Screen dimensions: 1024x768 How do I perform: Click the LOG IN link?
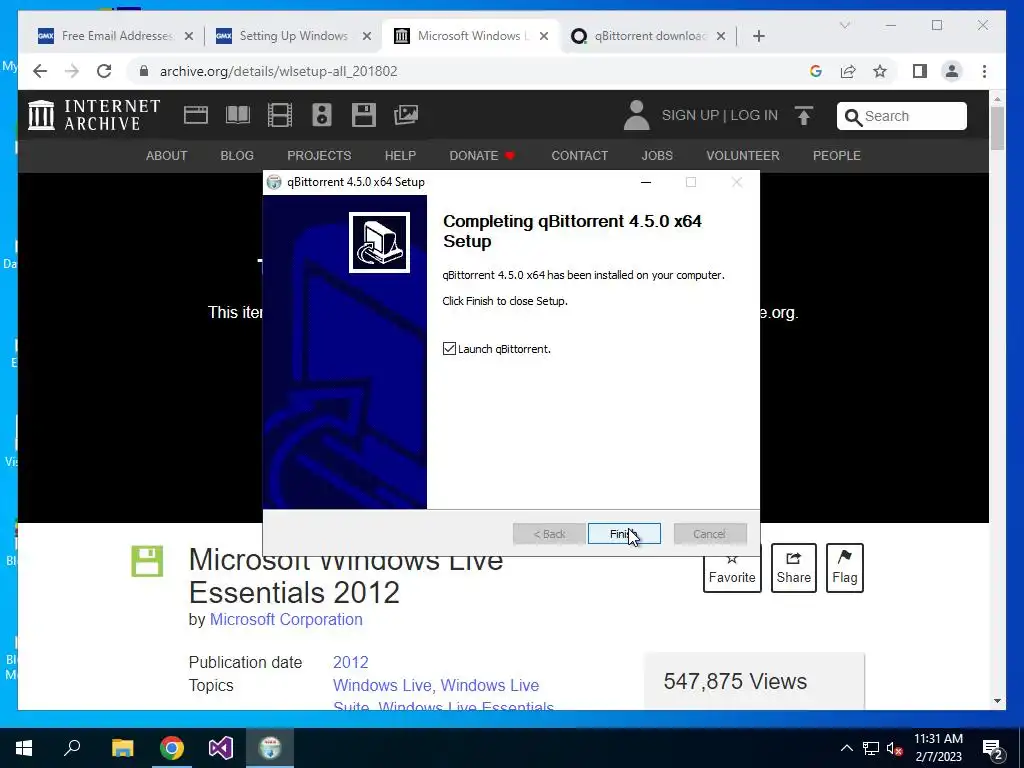coord(754,116)
